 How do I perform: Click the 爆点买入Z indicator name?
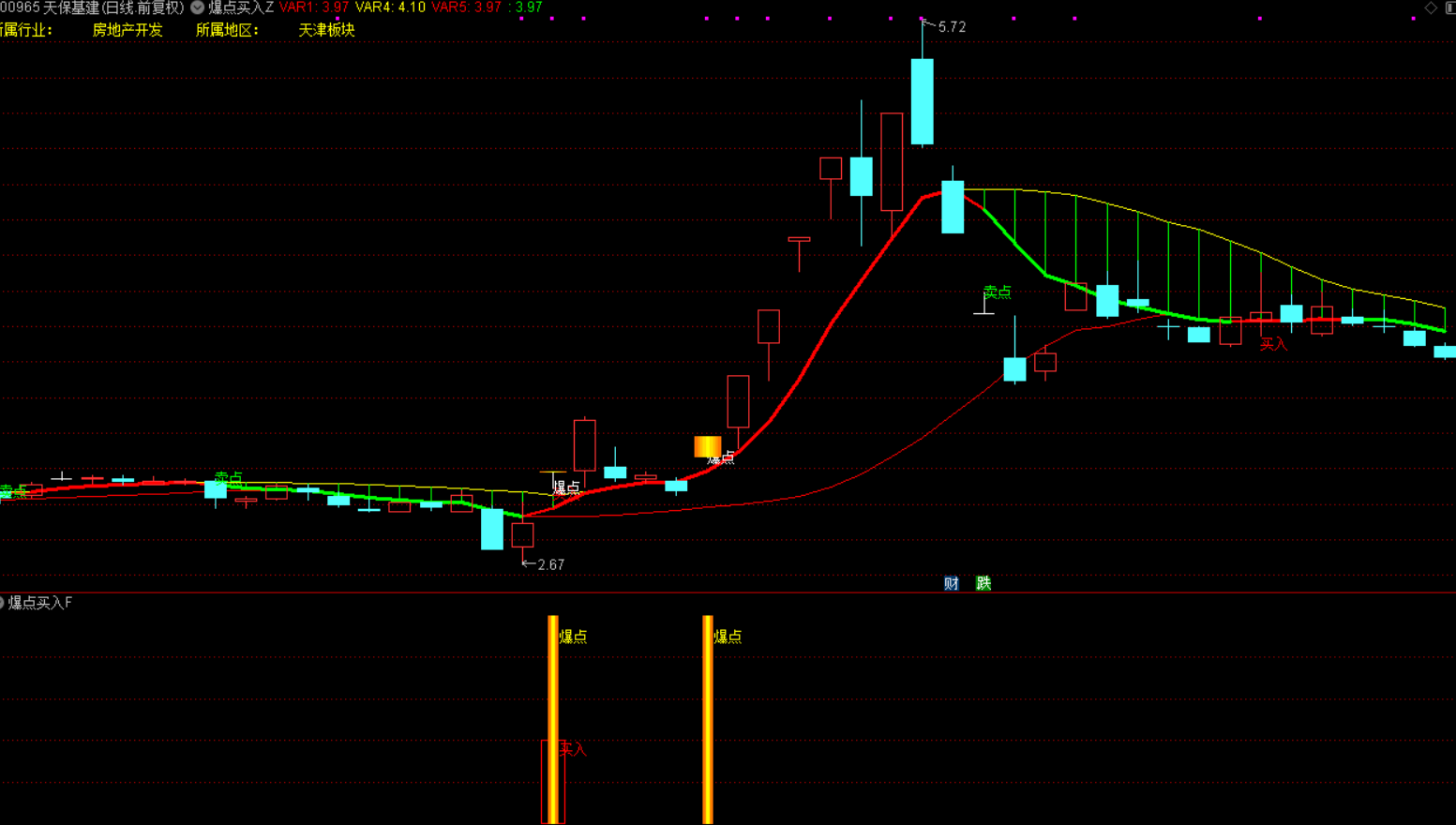pyautogui.click(x=241, y=7)
